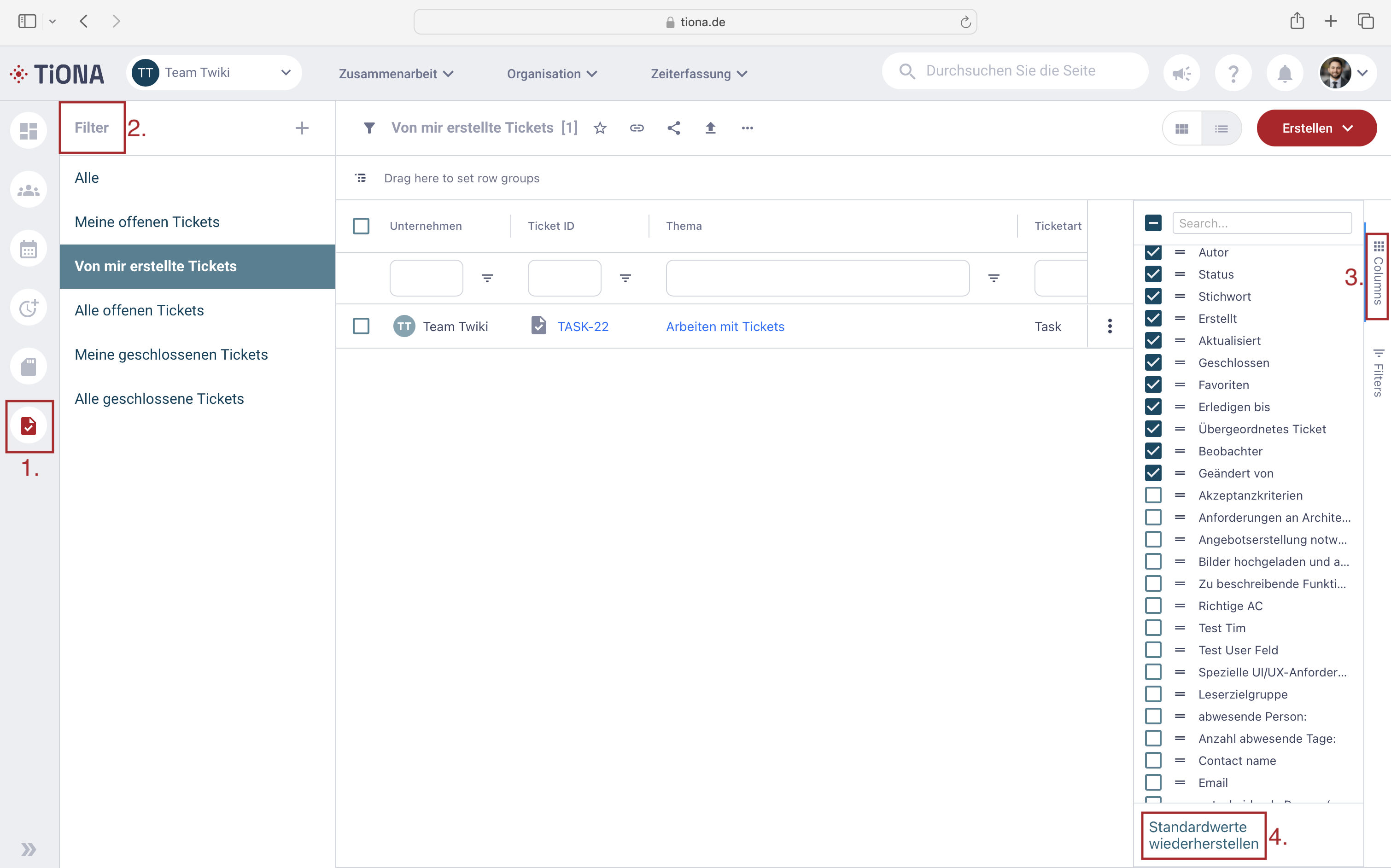Open notifications bell icon

pyautogui.click(x=1285, y=73)
